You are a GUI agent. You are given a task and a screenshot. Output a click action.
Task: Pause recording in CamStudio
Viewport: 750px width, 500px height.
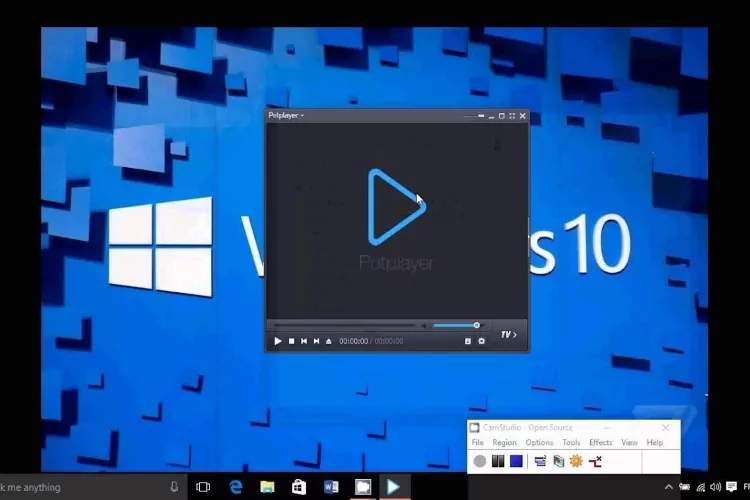(x=498, y=461)
